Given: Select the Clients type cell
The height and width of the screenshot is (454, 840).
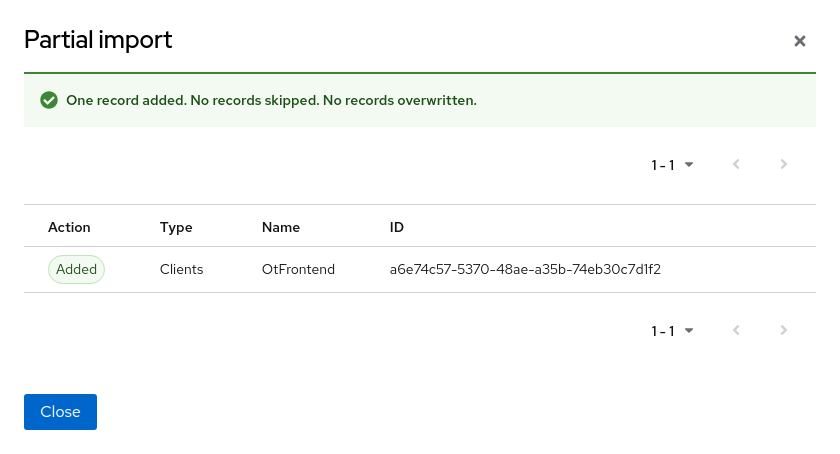Looking at the screenshot, I should (181, 269).
